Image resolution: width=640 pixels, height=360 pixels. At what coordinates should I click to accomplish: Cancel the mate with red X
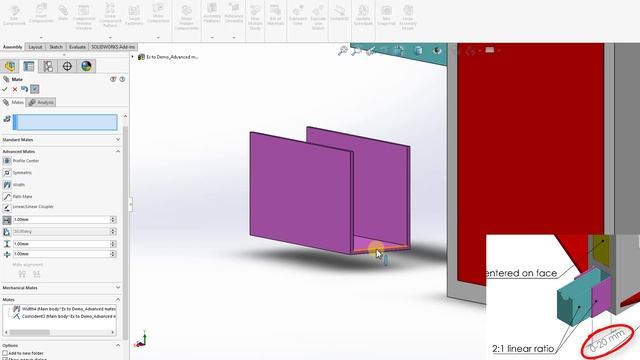tap(15, 89)
